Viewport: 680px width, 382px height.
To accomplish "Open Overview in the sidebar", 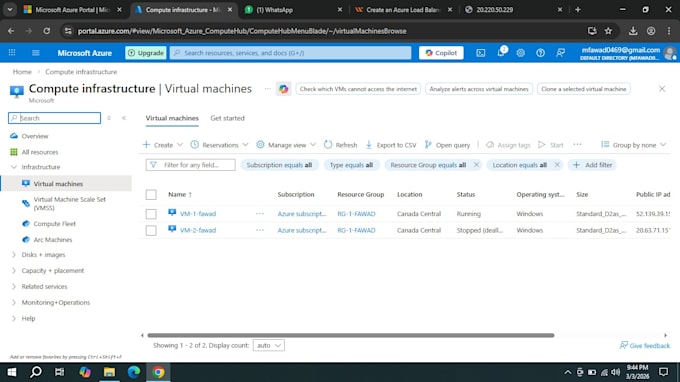I will tap(35, 136).
